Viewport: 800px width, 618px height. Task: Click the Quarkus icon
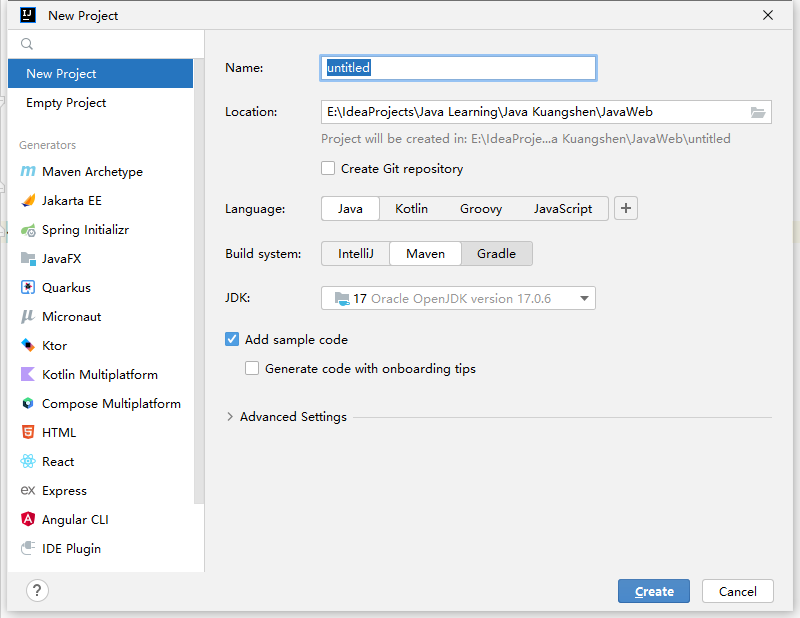tap(28, 287)
